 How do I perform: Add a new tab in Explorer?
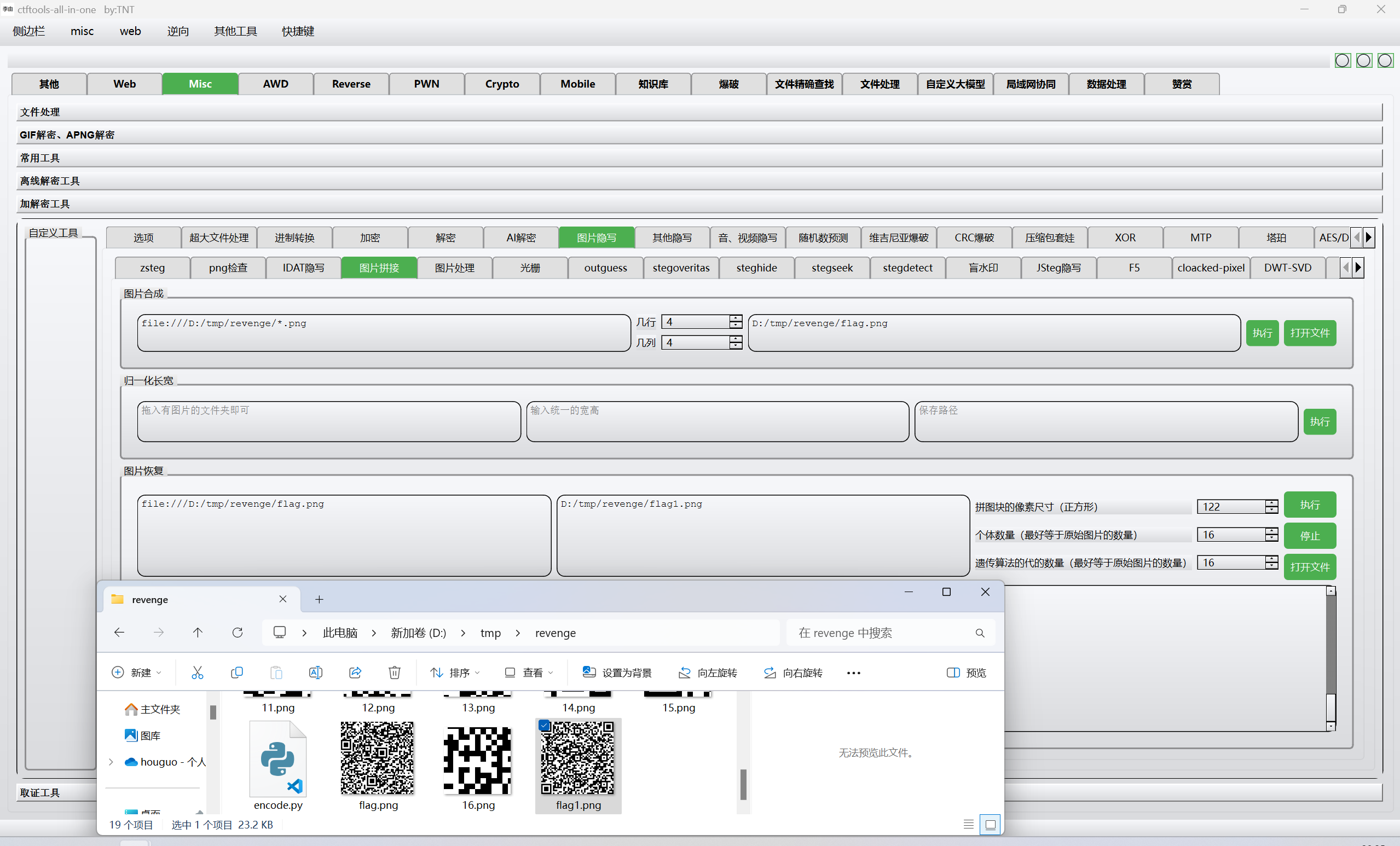click(319, 599)
